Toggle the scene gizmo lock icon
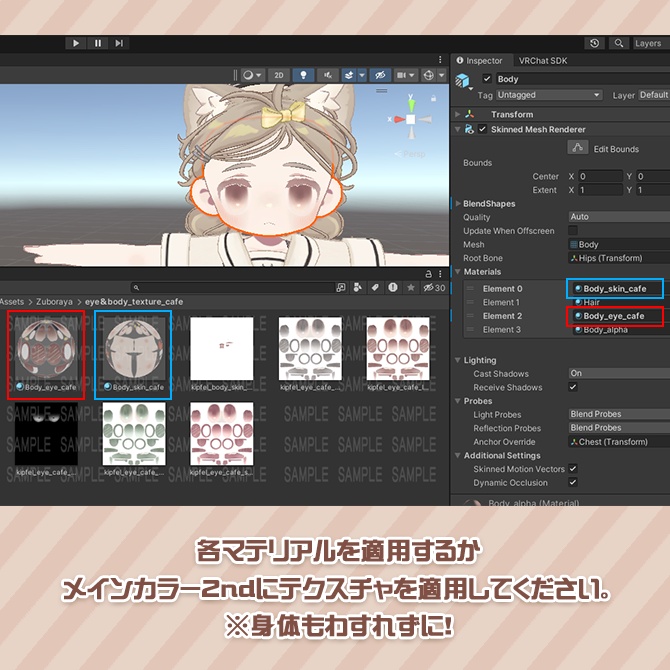 (434, 98)
